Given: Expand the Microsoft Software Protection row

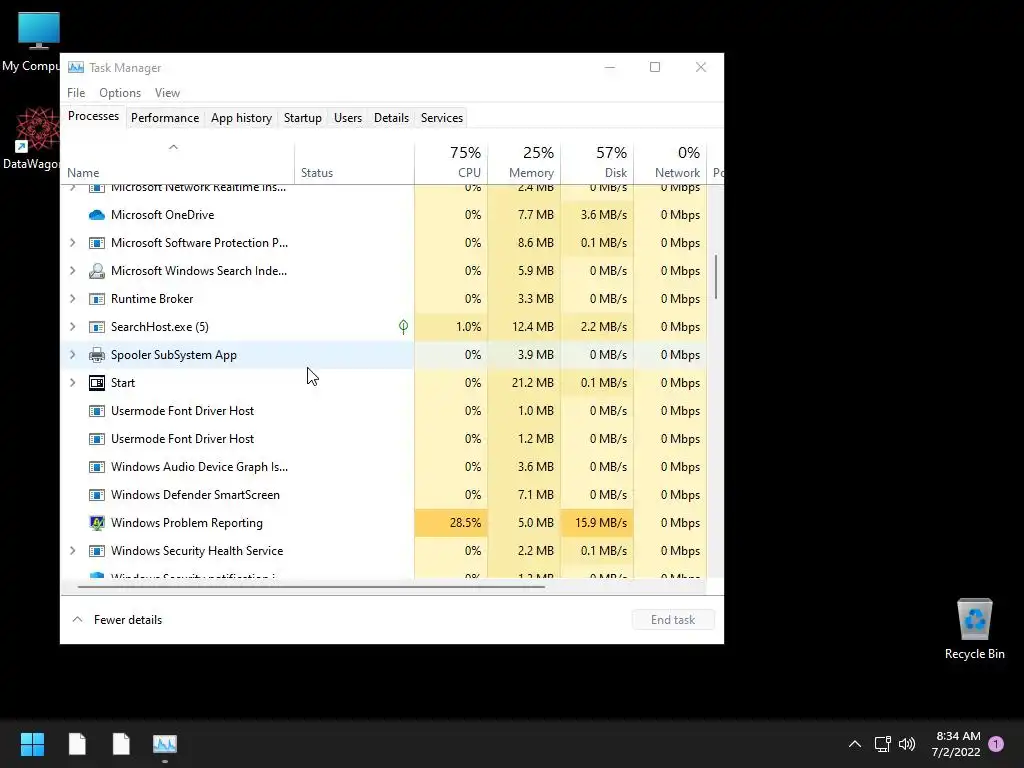Looking at the screenshot, I should pyautogui.click(x=72, y=243).
